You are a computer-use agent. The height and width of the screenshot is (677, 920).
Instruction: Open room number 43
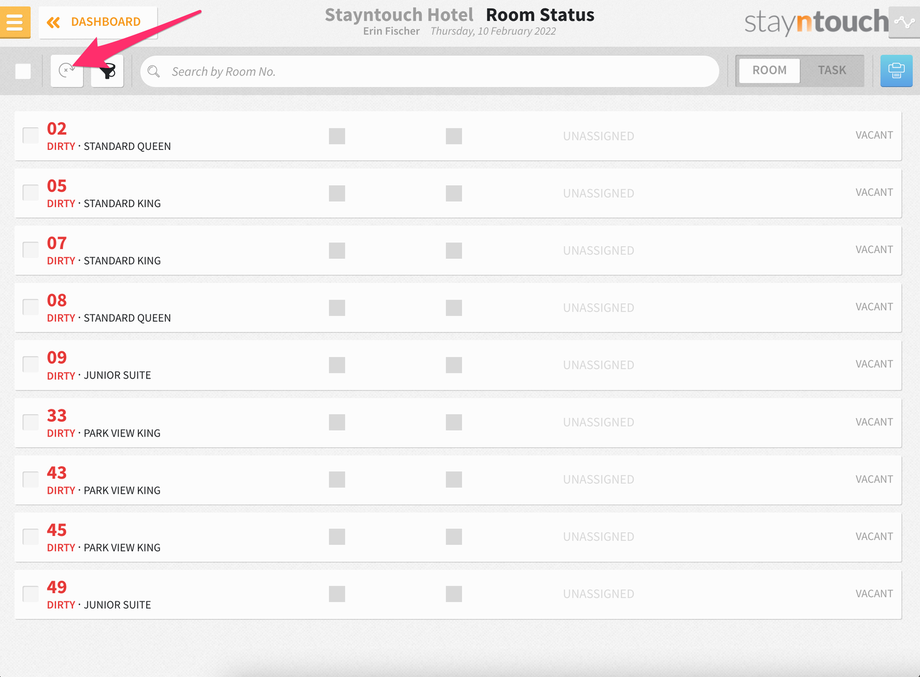[x=57, y=472]
